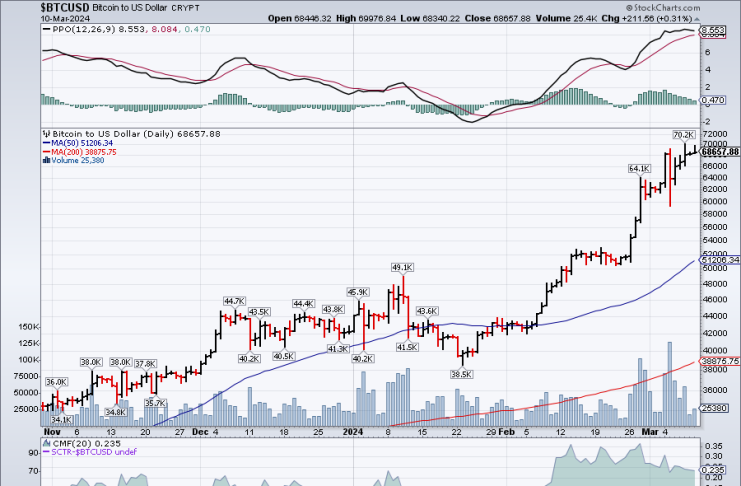Click the 49.1K high price label
Viewport: 741px width, 486px height.
[402, 268]
